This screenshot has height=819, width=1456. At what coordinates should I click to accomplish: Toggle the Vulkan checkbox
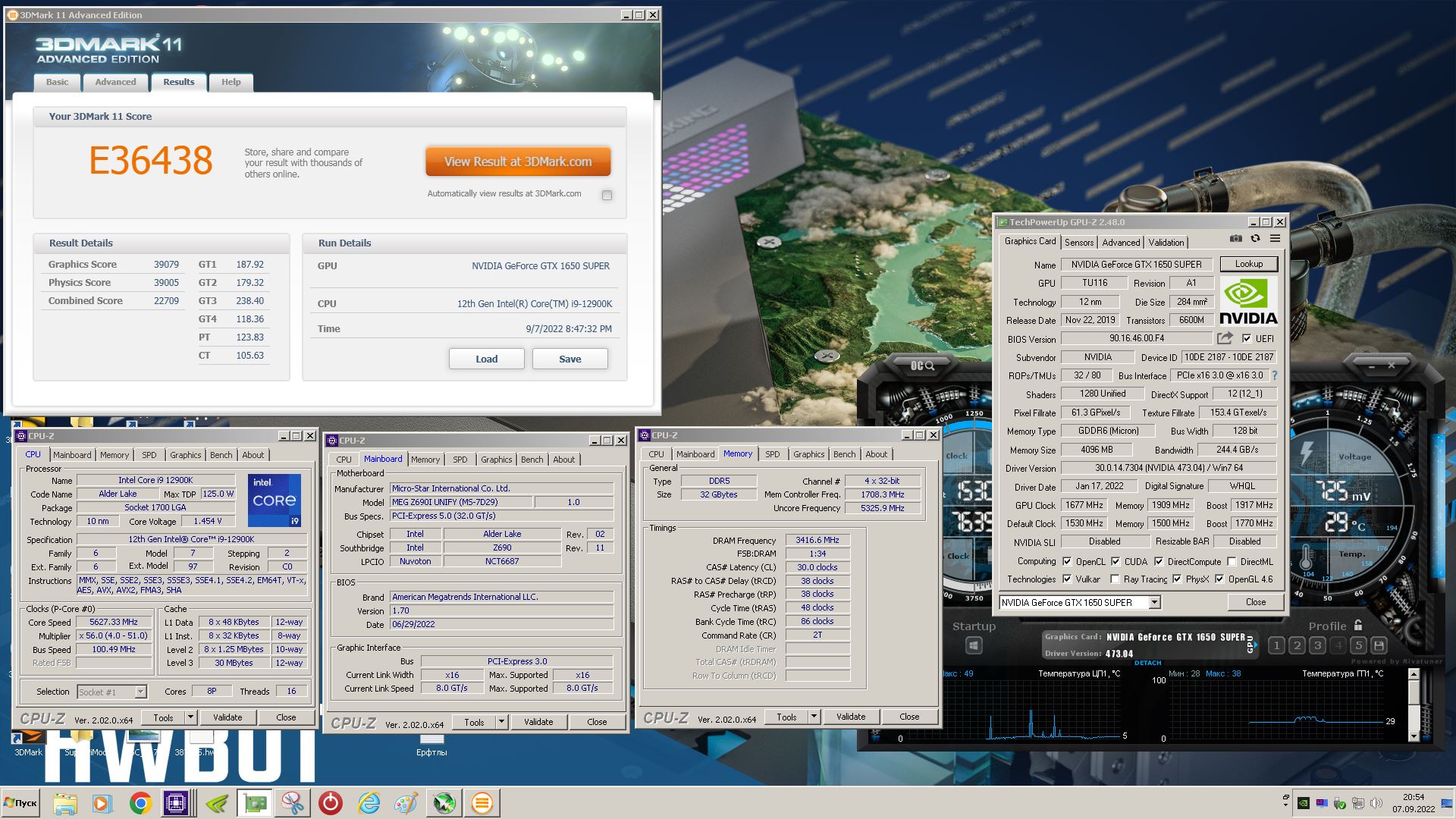click(1067, 579)
